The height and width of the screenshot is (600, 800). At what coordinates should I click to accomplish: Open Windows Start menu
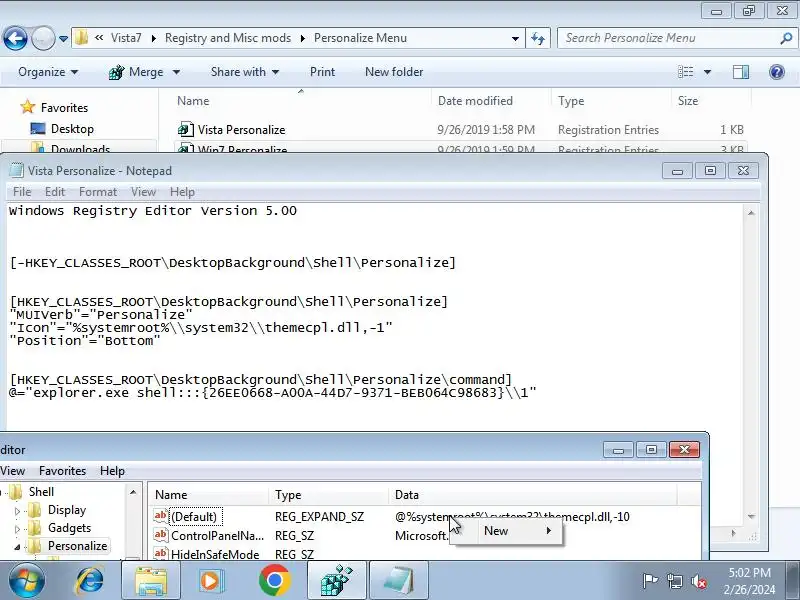tap(26, 581)
